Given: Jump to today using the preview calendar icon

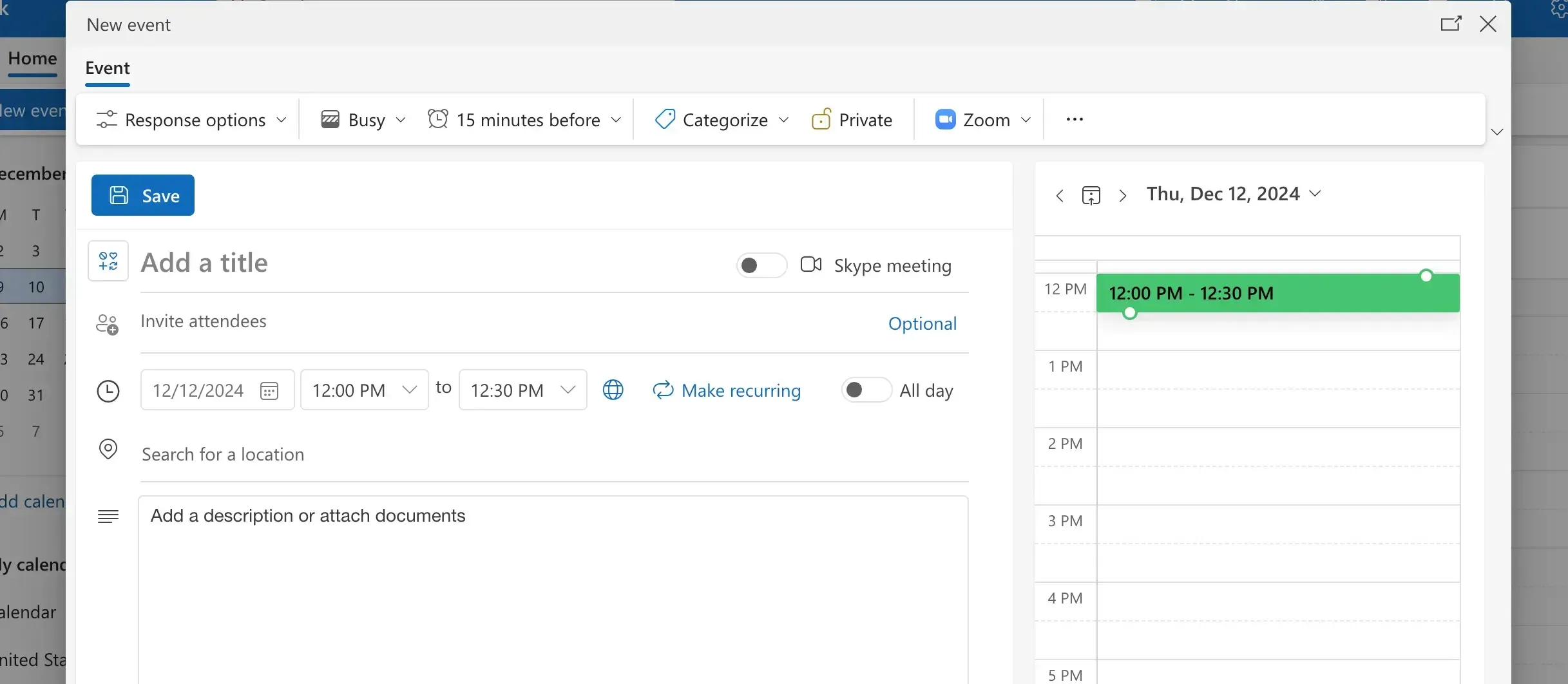Looking at the screenshot, I should (x=1091, y=195).
